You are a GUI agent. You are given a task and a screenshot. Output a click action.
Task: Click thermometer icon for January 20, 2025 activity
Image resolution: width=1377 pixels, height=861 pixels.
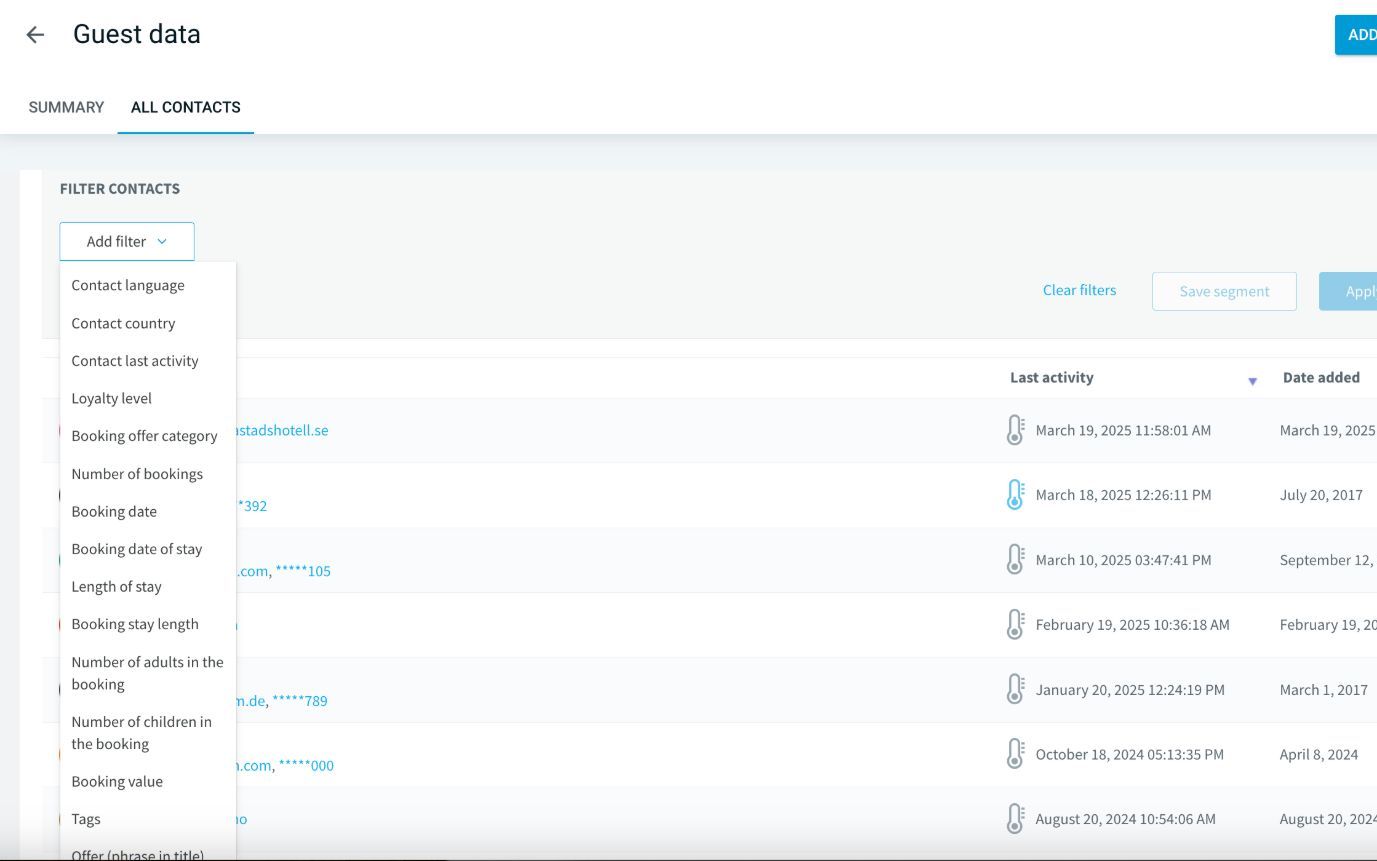[x=1015, y=690]
